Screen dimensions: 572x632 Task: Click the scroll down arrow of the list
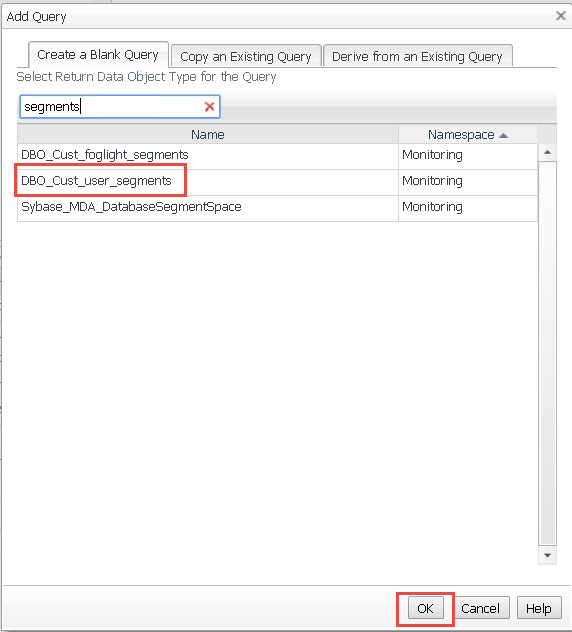pyautogui.click(x=547, y=555)
